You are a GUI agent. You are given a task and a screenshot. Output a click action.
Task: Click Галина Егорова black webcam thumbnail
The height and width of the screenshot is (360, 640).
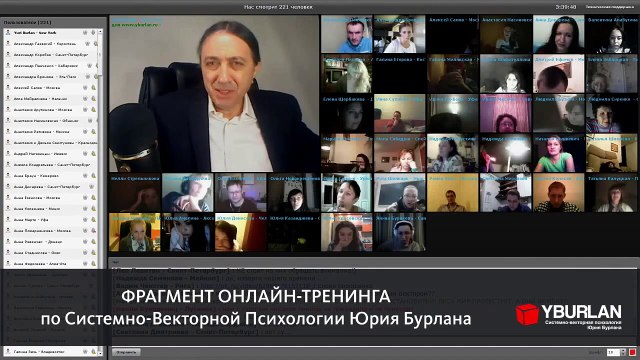point(400,74)
